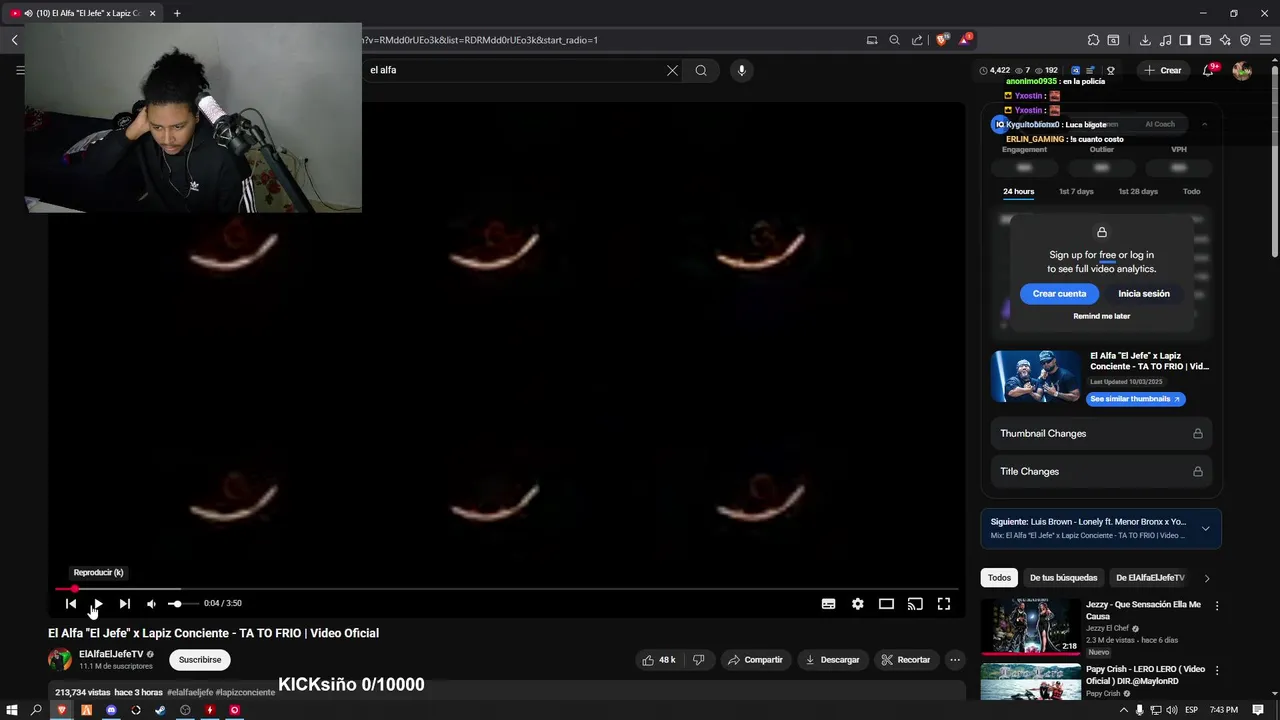Click the Descargar download button
The width and height of the screenshot is (1280, 720).
832,660
